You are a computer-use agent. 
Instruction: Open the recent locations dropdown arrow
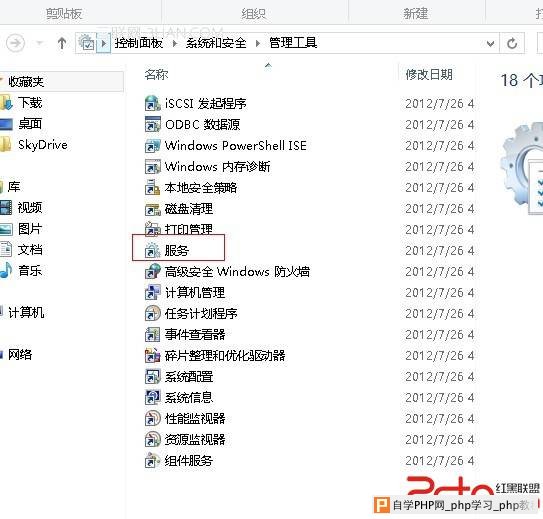coord(40,43)
